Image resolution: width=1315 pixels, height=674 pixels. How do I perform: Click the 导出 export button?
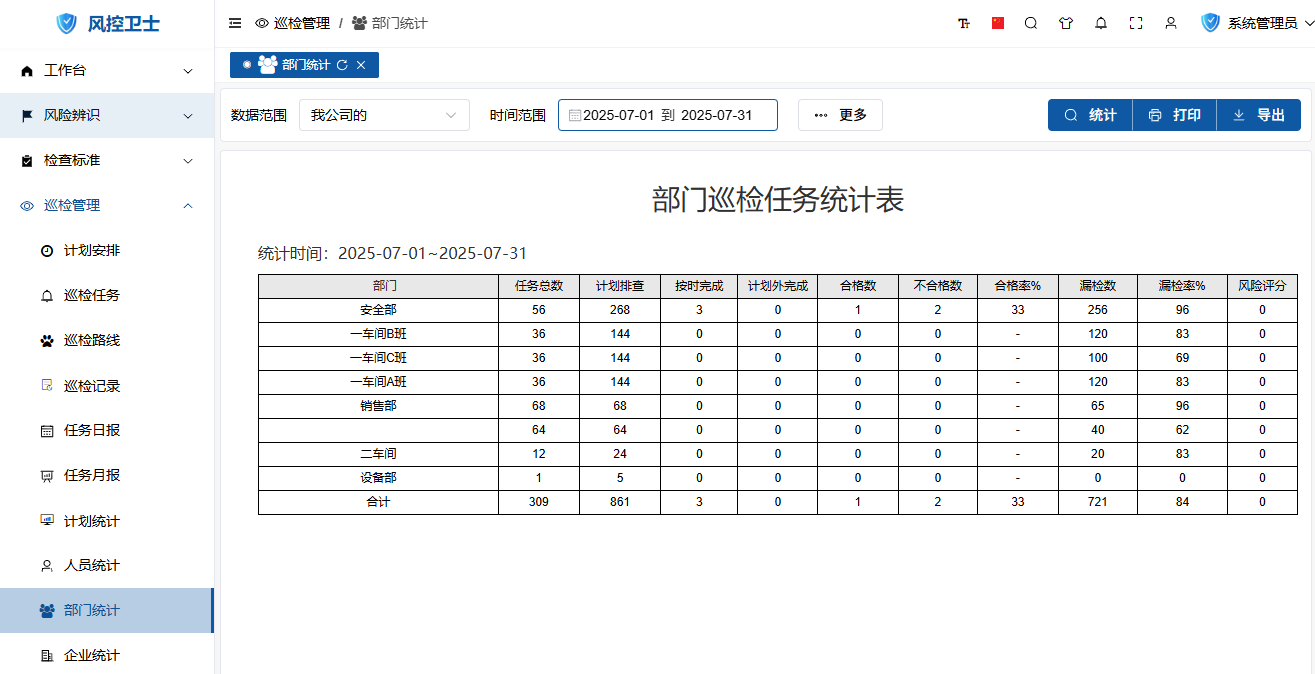1258,115
